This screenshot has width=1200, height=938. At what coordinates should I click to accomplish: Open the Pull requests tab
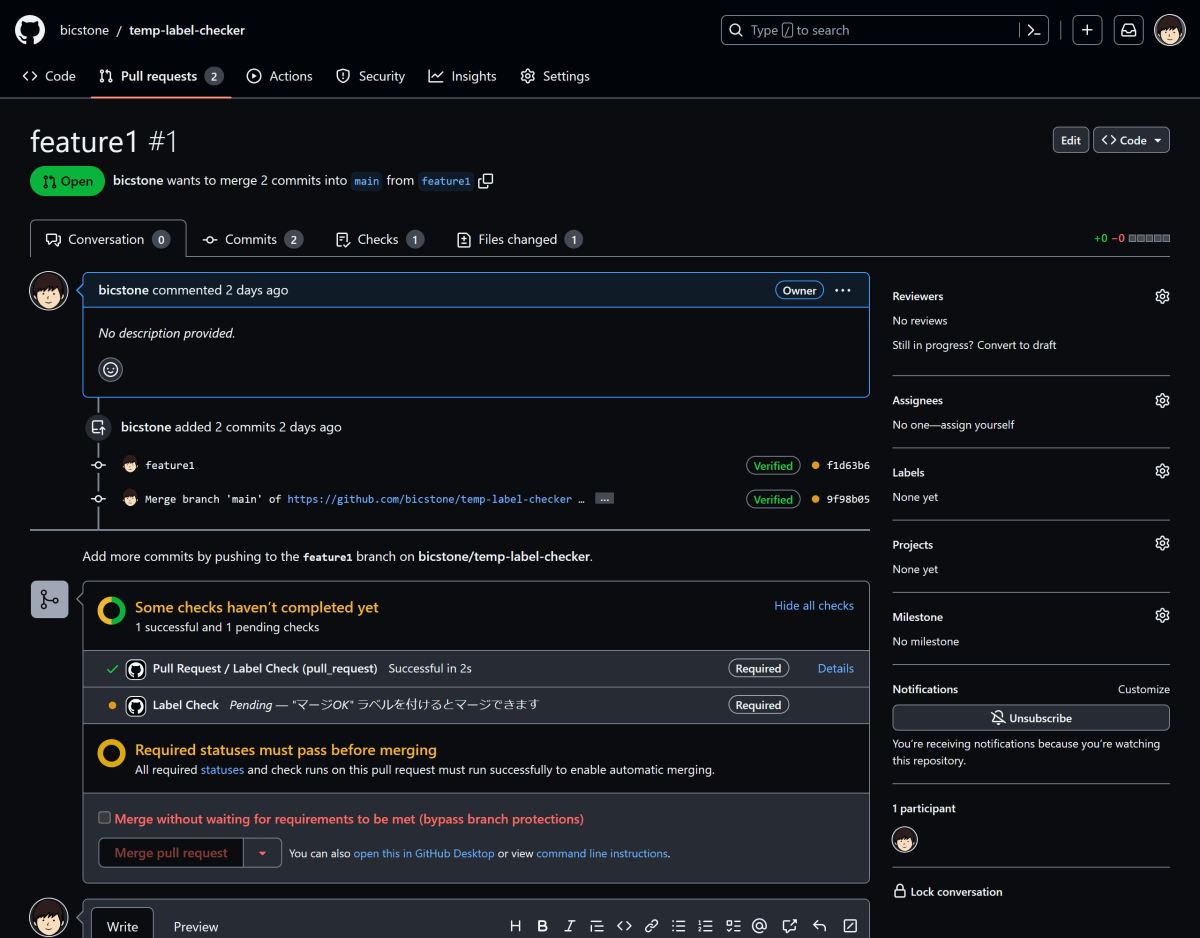161,76
